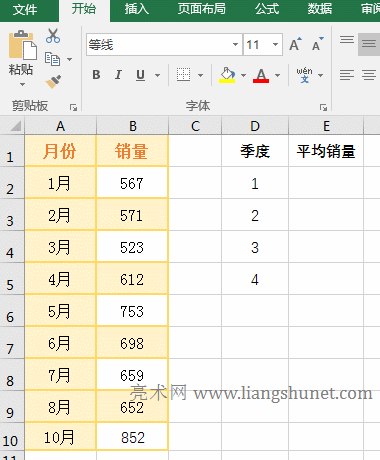The height and width of the screenshot is (460, 380).
Task: Open the font name dropdown arrow
Action: [x=235, y=44]
